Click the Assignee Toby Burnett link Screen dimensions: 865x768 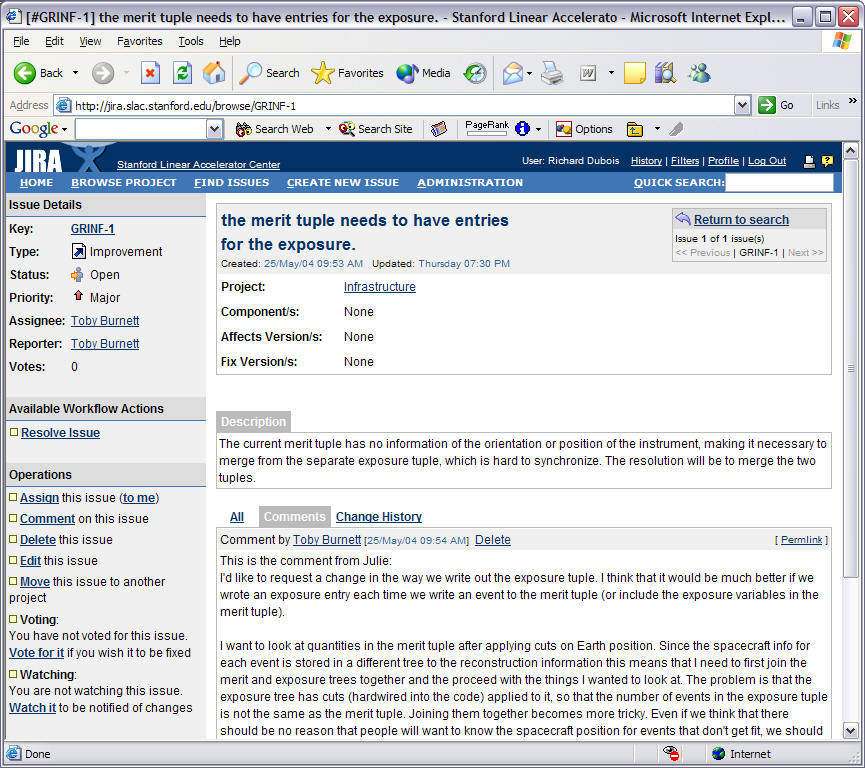point(105,321)
